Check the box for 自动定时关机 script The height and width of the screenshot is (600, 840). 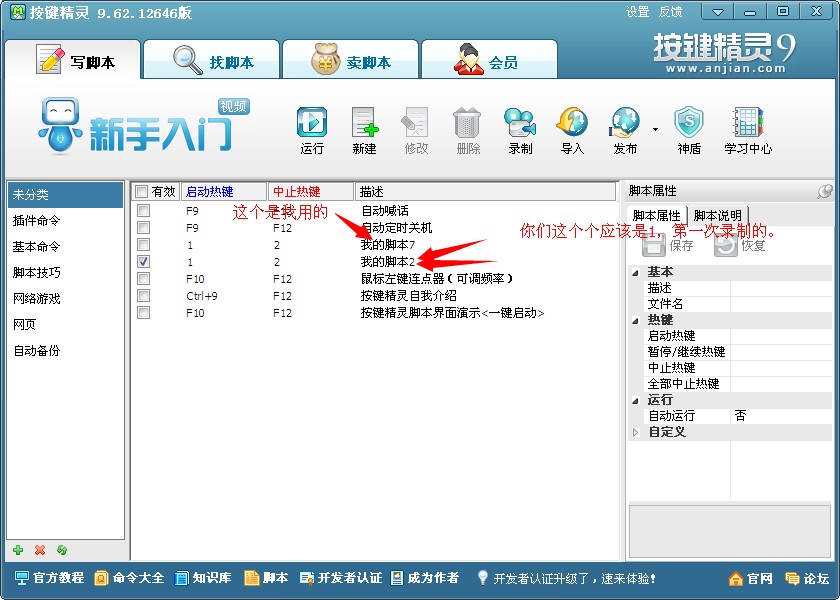point(143,228)
